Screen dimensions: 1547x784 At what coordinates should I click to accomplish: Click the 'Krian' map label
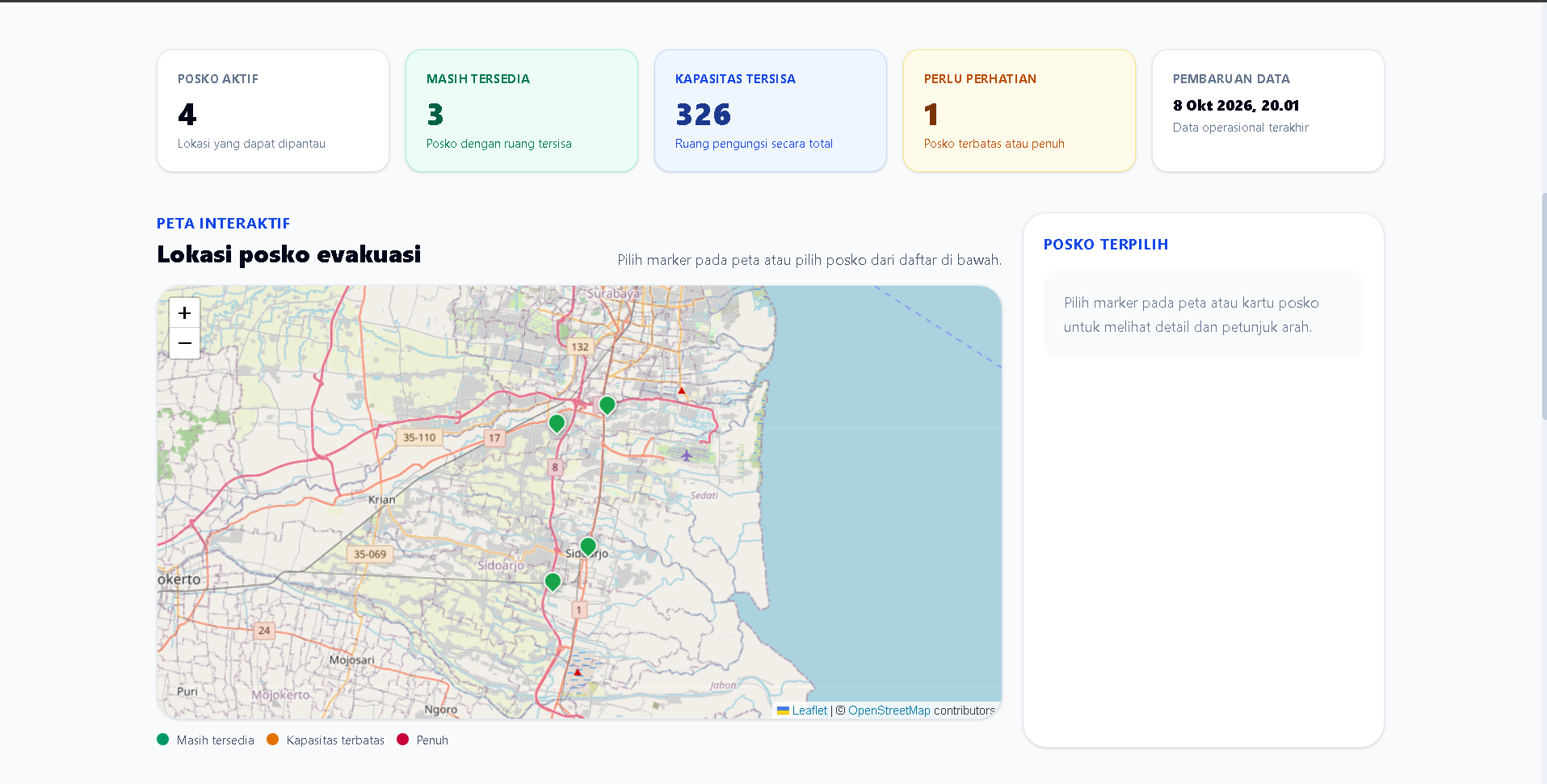[x=382, y=500]
